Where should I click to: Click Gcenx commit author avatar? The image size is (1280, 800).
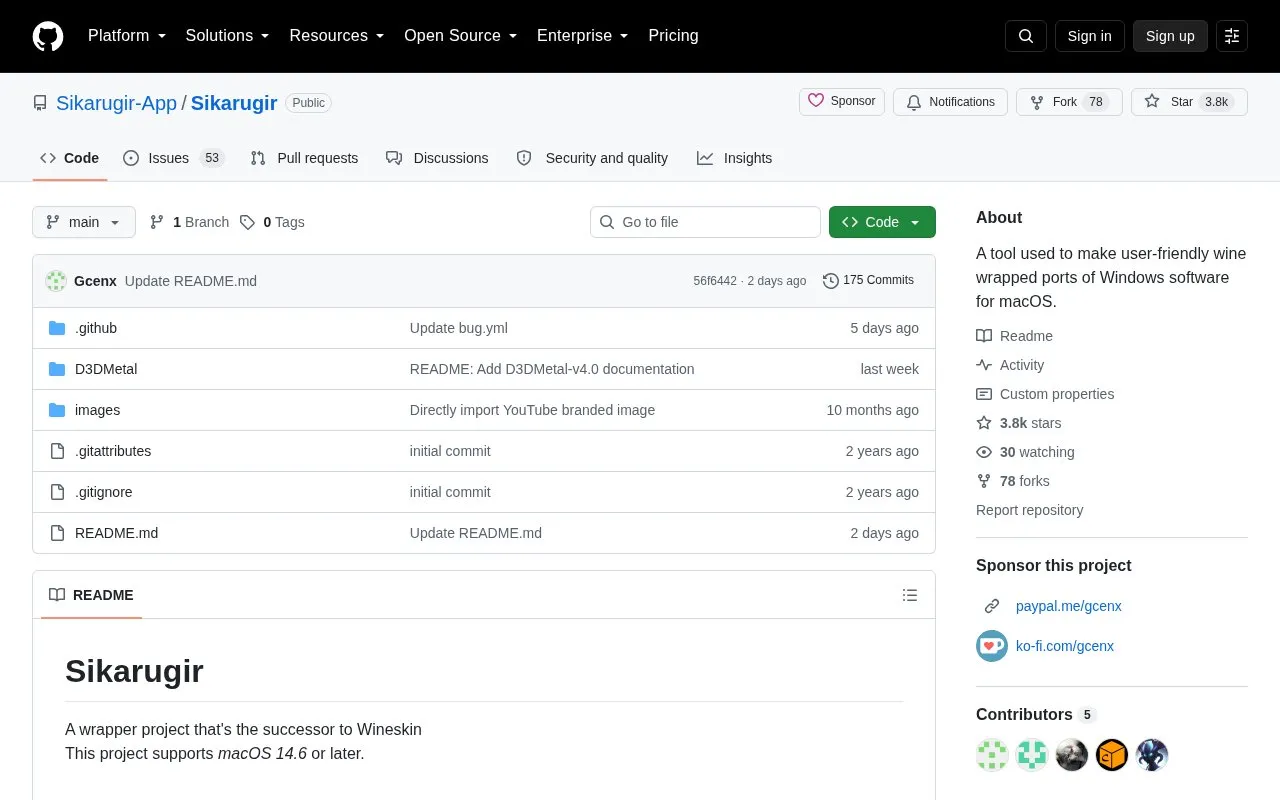click(x=56, y=281)
